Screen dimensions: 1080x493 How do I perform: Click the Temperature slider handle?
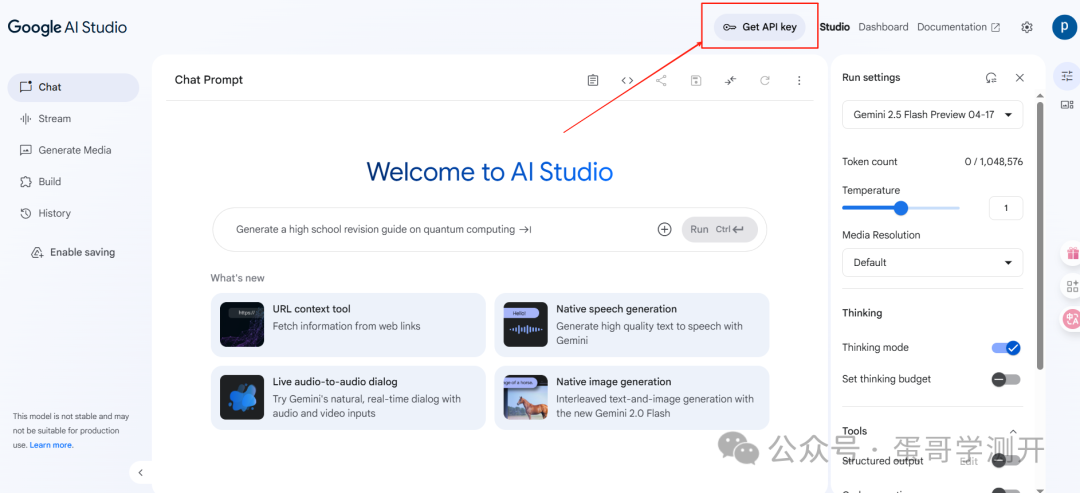coord(900,208)
